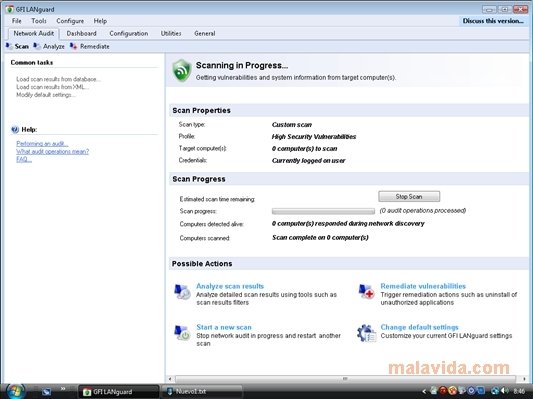The height and width of the screenshot is (399, 533).
Task: Click the Possible Actions section header
Action: tap(349, 264)
